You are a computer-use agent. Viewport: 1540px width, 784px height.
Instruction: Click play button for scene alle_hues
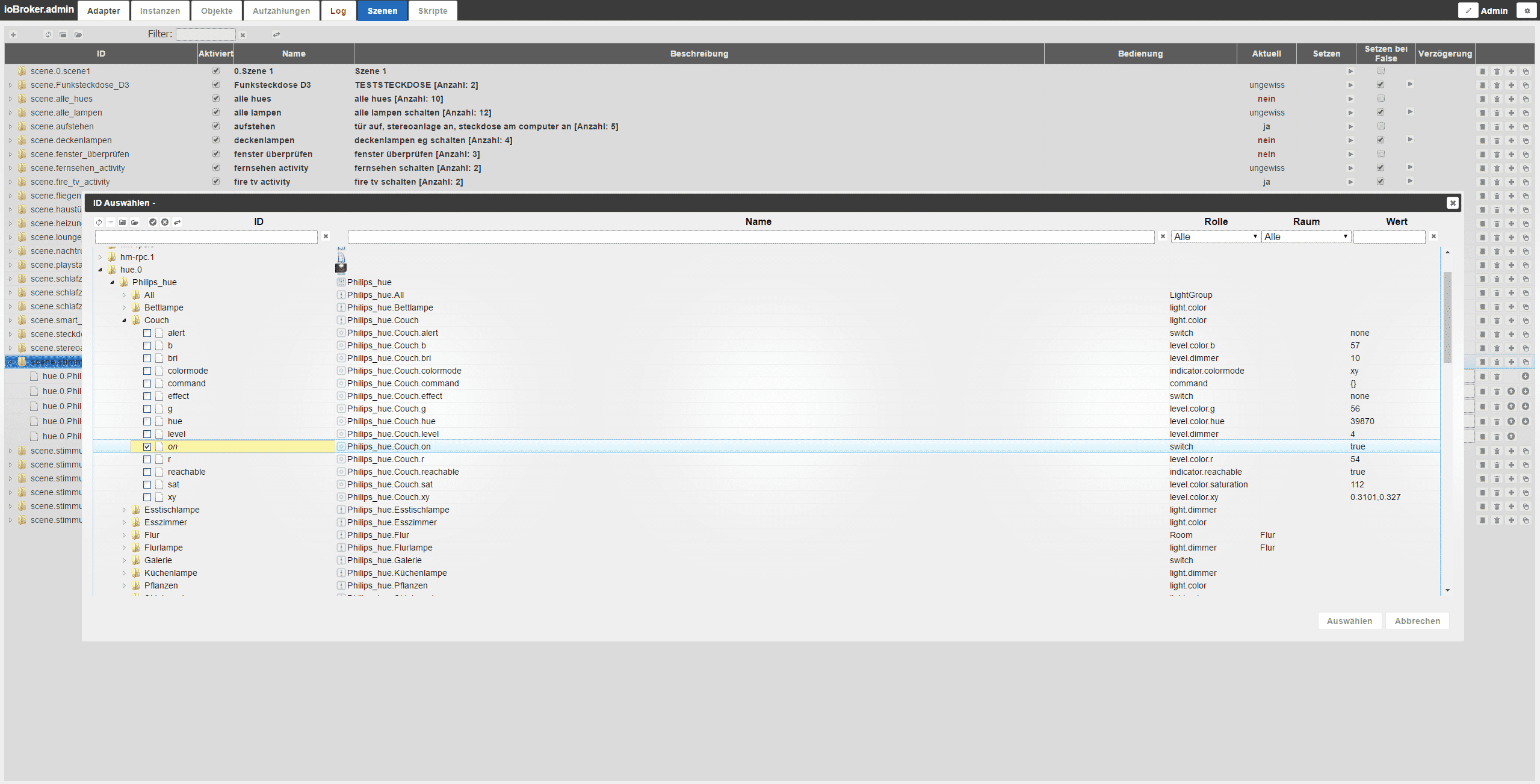click(1350, 99)
